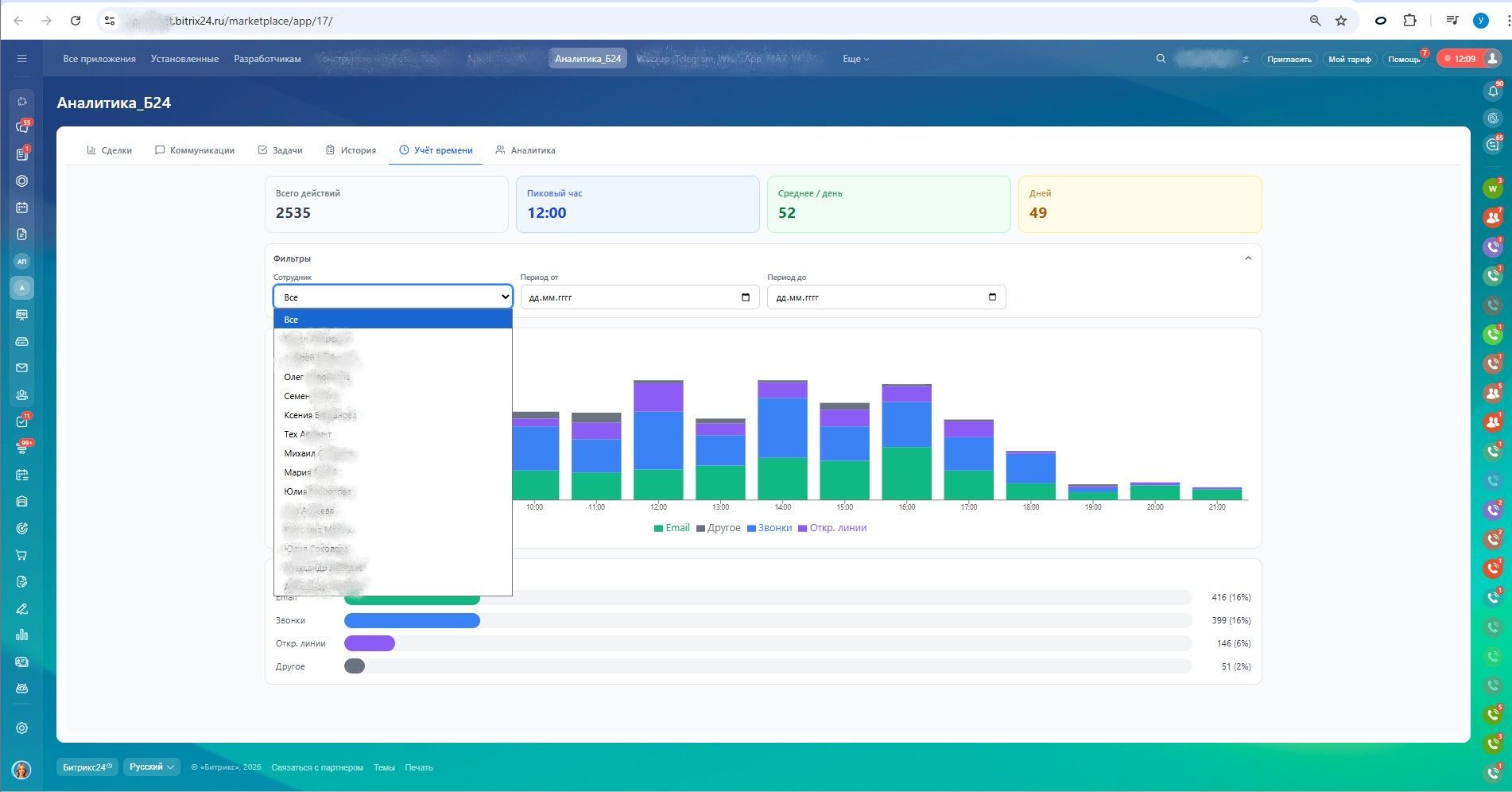Toggle the Откр. линии legend series
The width and height of the screenshot is (1512, 792).
pyautogui.click(x=832, y=528)
